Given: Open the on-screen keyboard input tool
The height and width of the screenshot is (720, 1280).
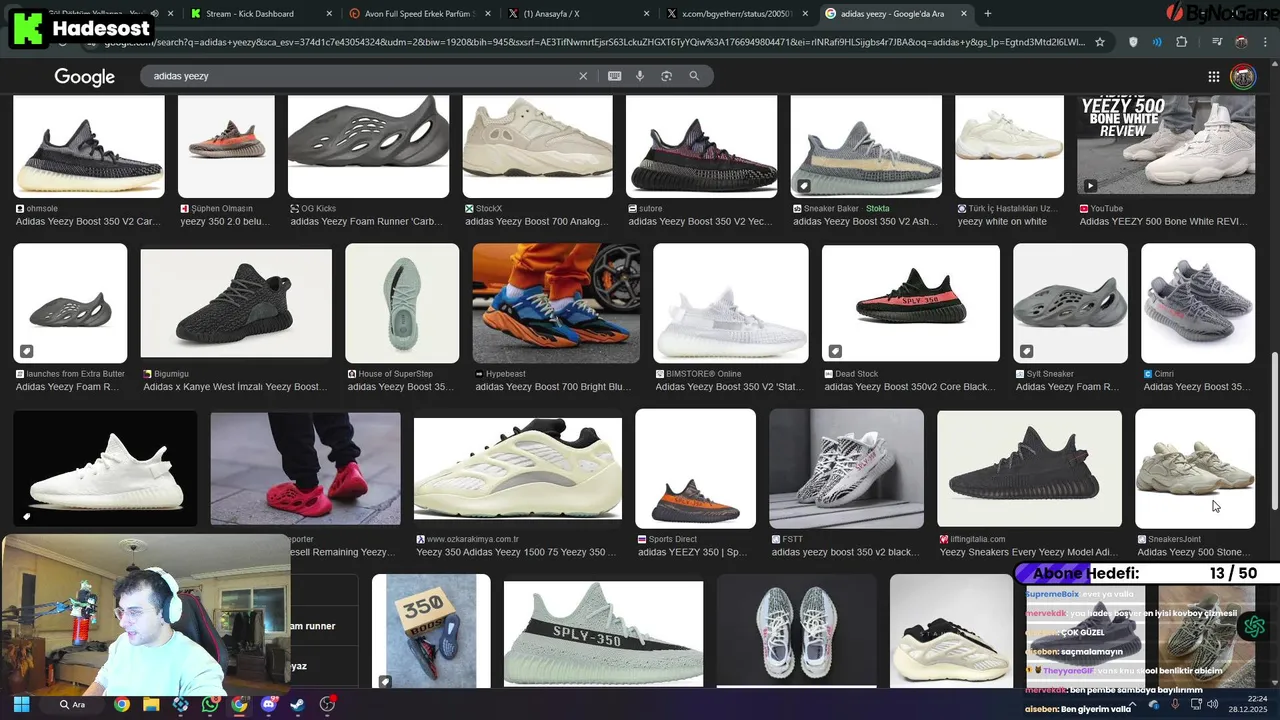Looking at the screenshot, I should (x=614, y=76).
